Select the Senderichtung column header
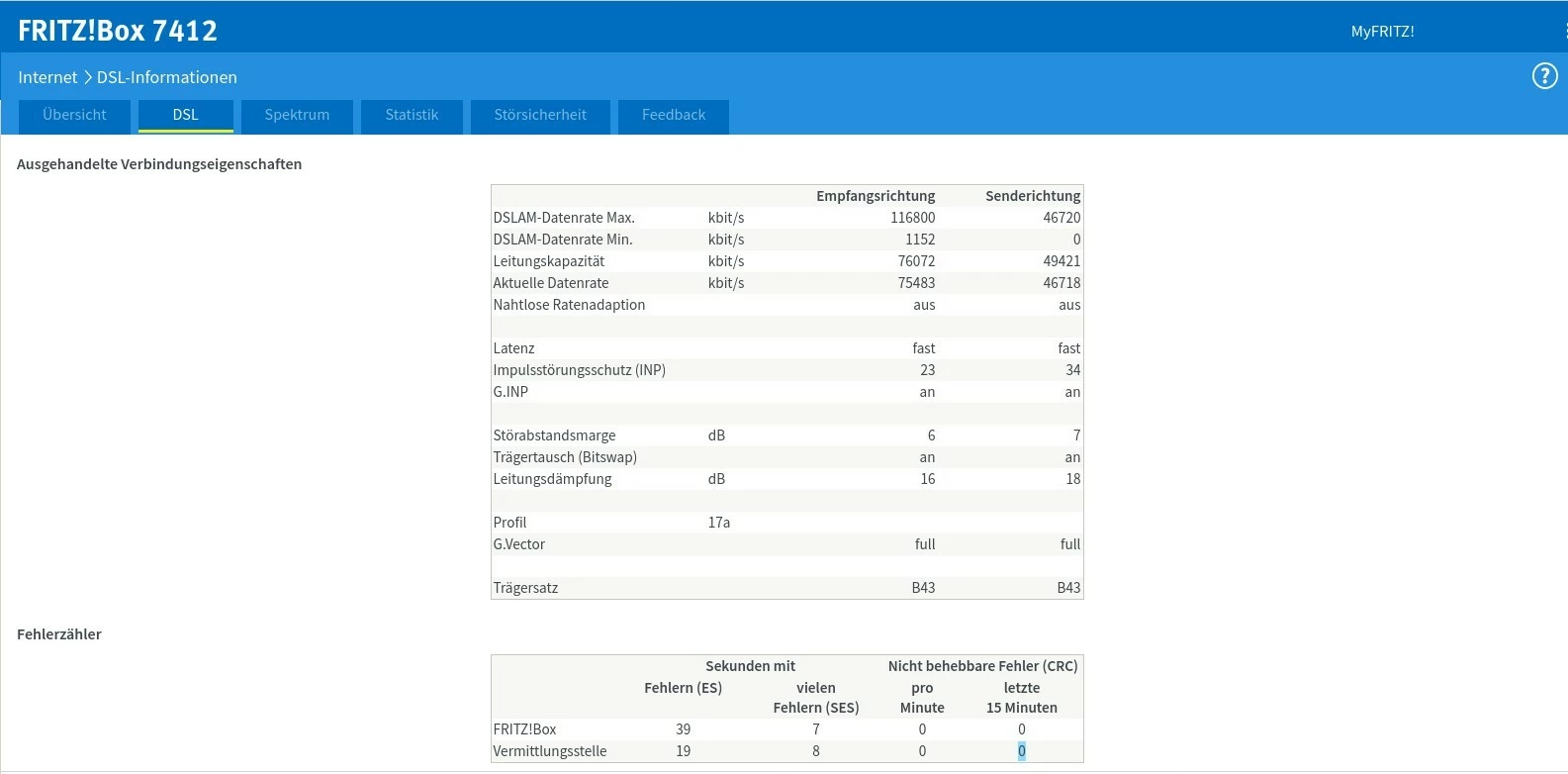Viewport: 1568px width, 774px height. [x=1033, y=196]
